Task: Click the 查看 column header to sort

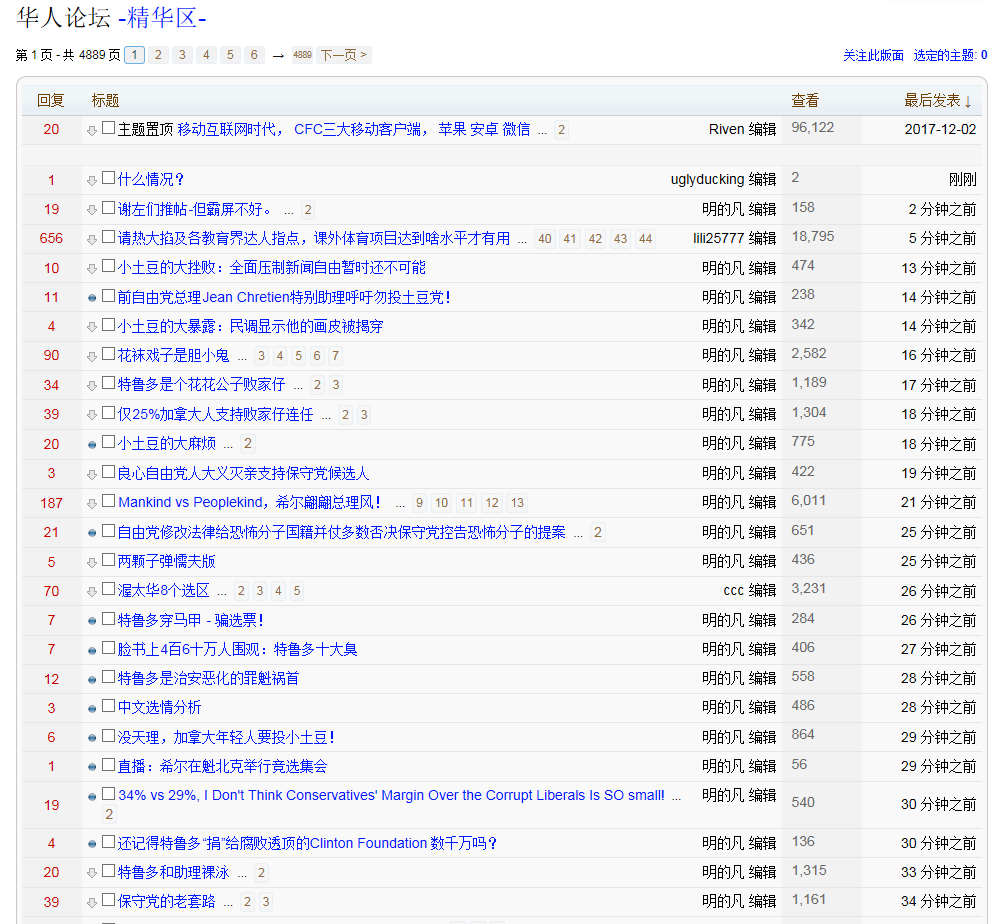Action: 805,100
